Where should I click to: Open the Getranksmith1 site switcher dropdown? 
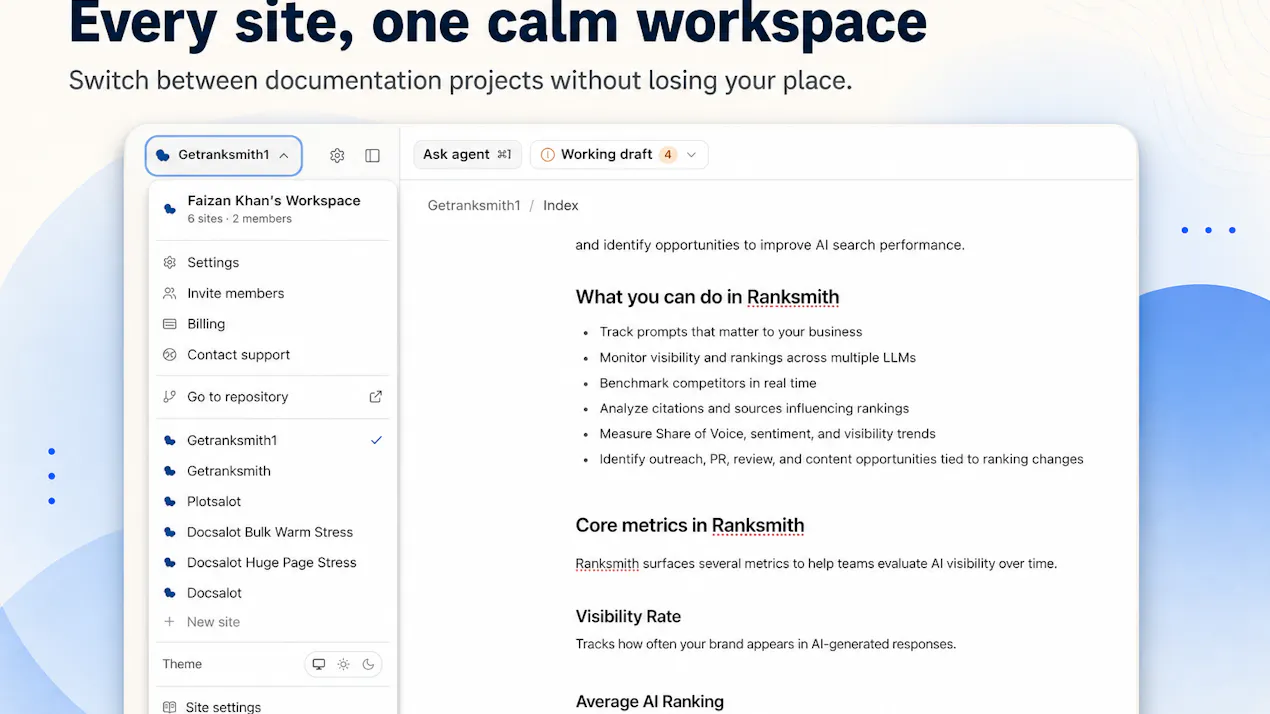pyautogui.click(x=223, y=155)
